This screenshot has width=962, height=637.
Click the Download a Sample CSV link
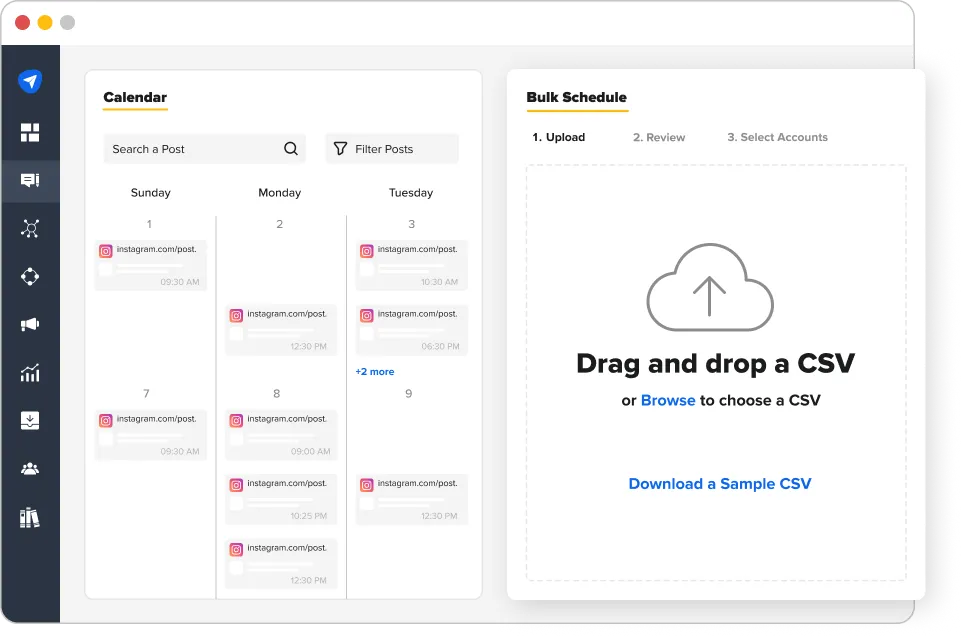point(720,484)
